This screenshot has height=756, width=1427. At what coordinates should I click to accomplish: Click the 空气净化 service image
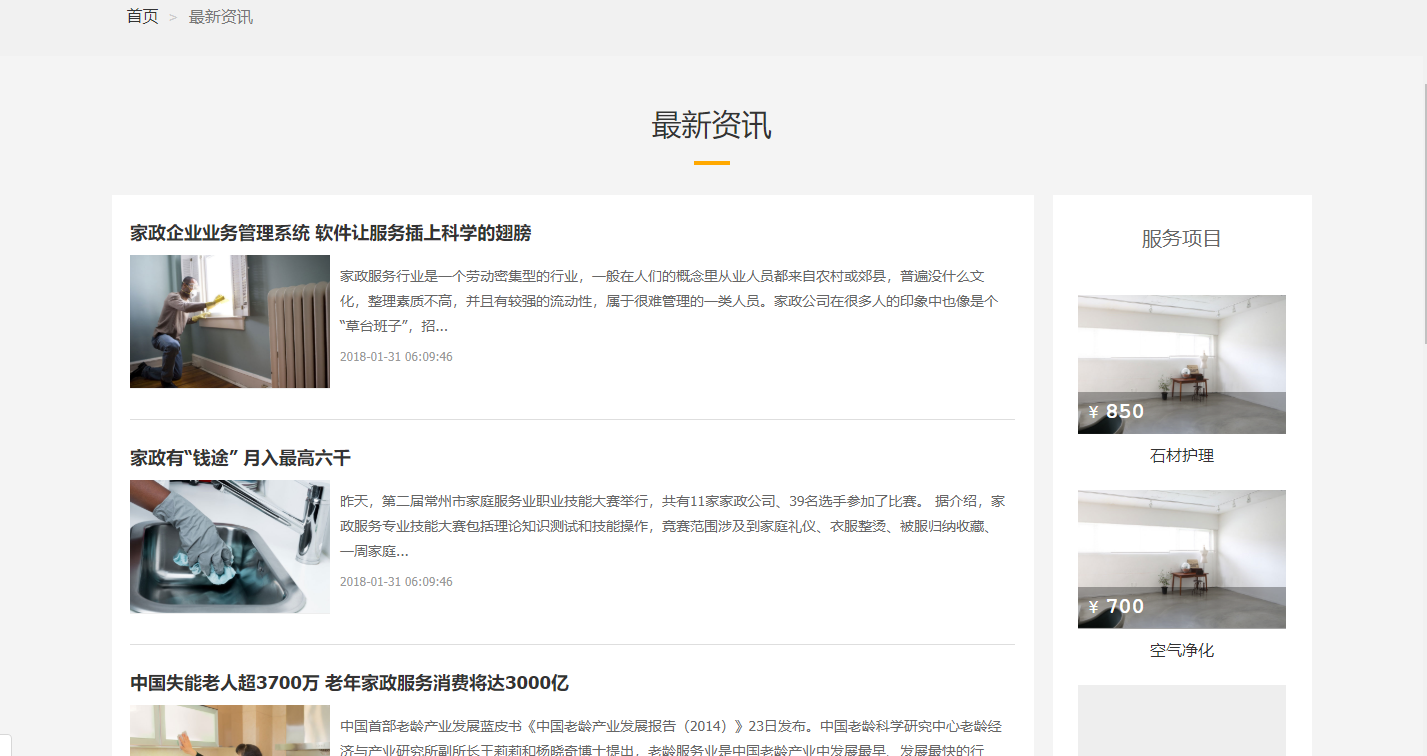1181,537
